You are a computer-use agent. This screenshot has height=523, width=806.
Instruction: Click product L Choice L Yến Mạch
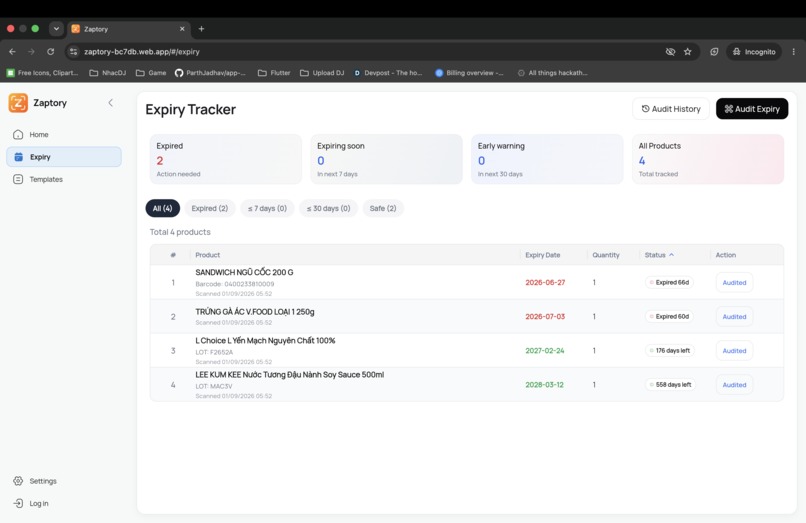265,340
